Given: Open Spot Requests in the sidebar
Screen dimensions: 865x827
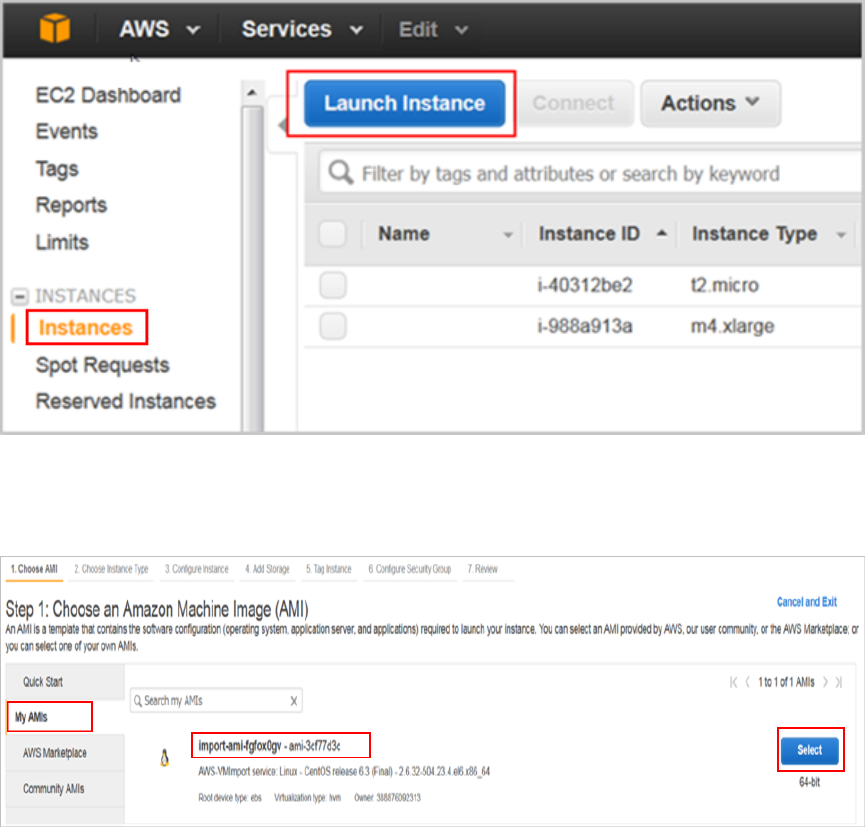Looking at the screenshot, I should [x=103, y=365].
